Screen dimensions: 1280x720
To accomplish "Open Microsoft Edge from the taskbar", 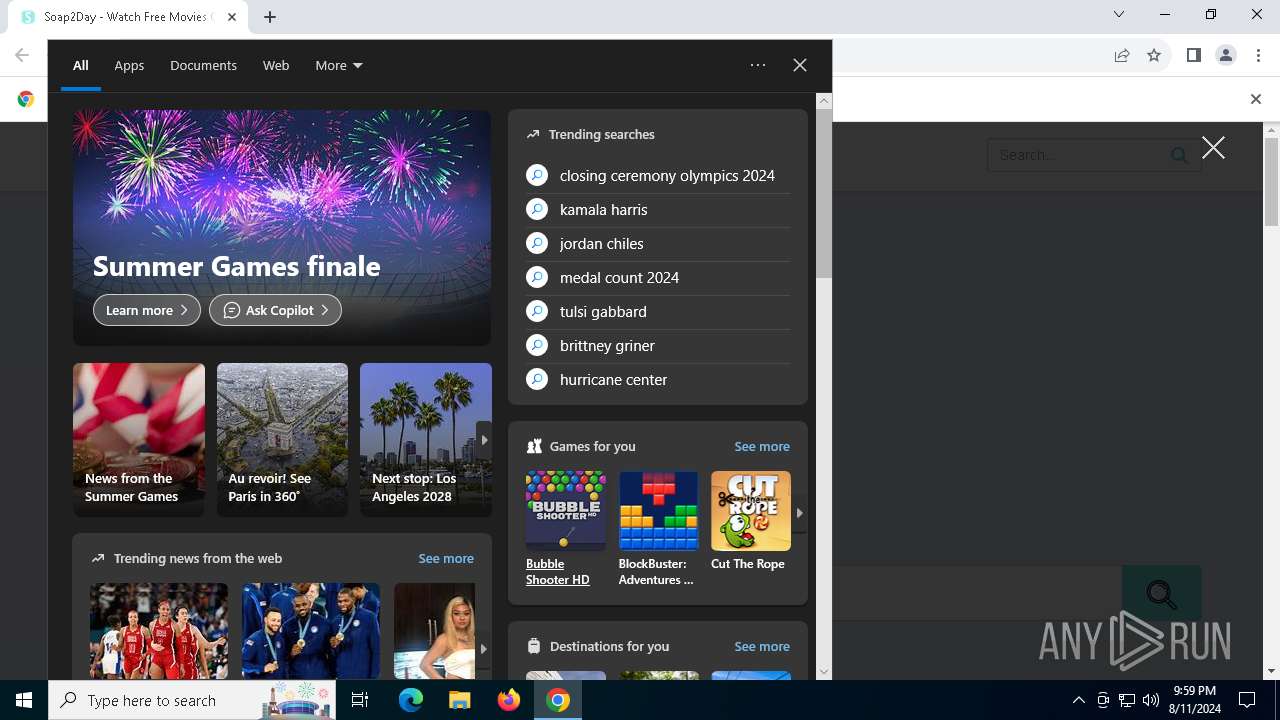I will [411, 700].
